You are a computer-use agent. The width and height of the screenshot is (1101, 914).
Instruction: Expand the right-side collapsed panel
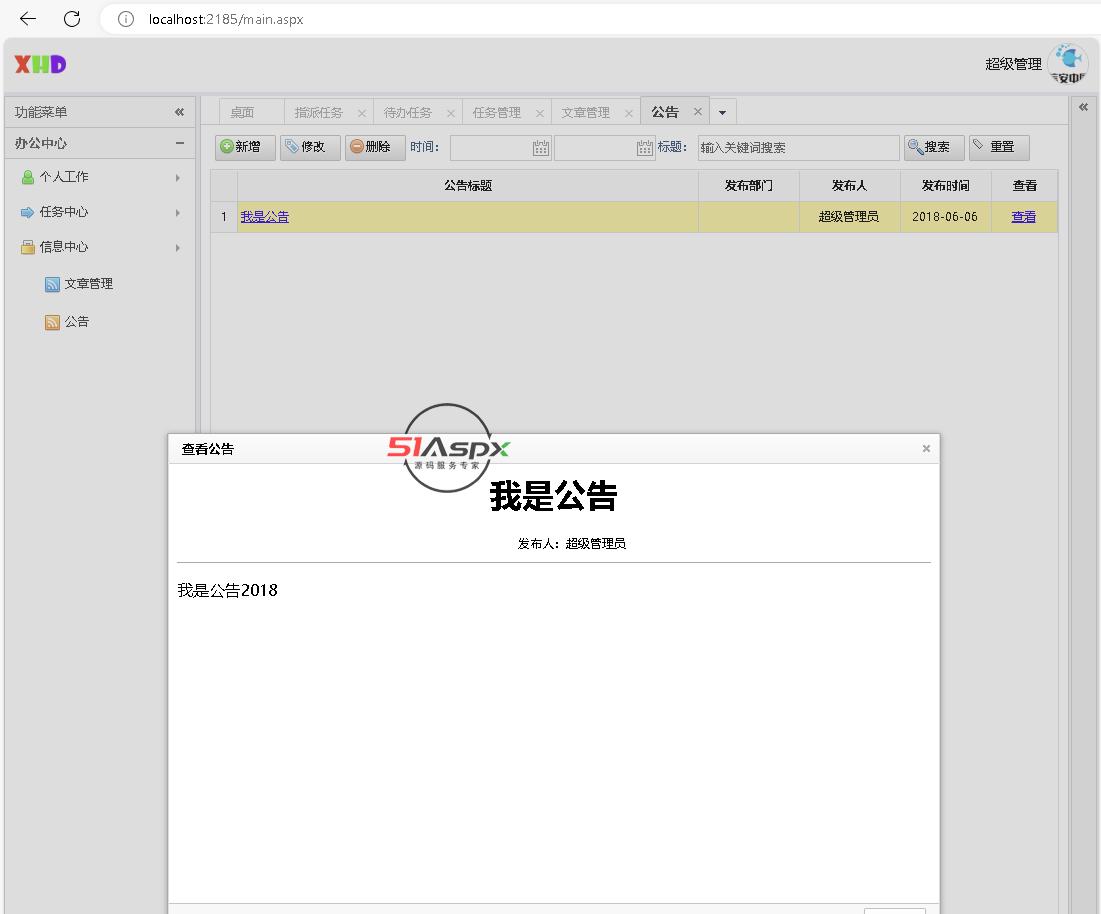[x=1083, y=107]
